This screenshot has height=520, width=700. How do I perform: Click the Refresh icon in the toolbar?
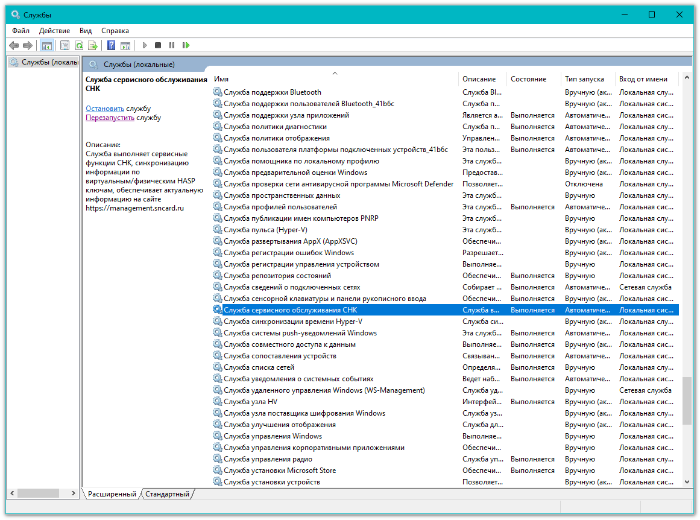79,45
